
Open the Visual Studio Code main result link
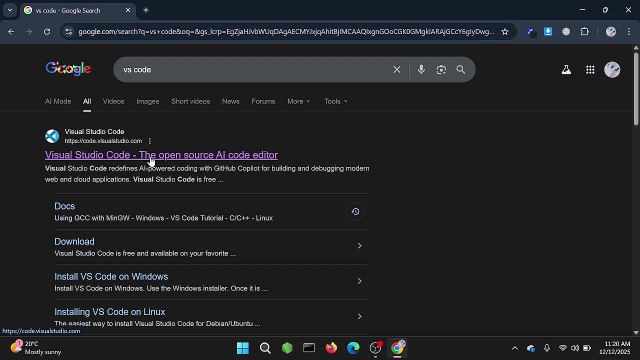[x=161, y=155]
